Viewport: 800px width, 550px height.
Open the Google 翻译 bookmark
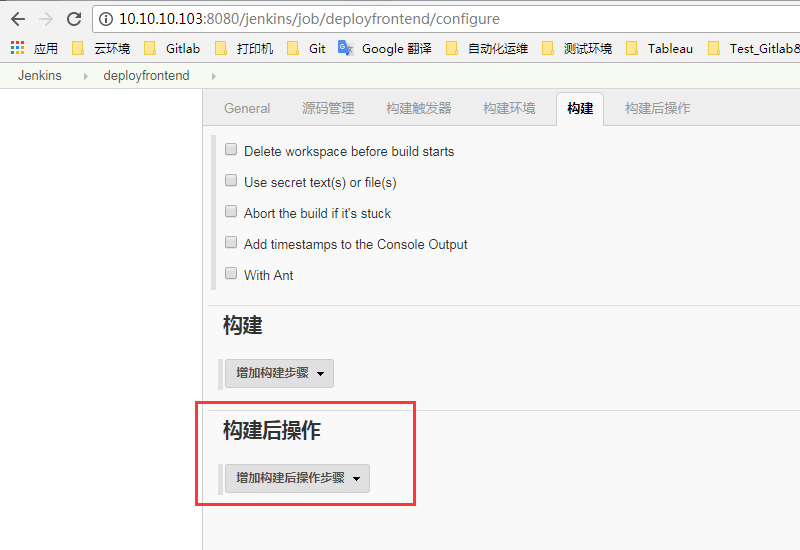[x=385, y=48]
